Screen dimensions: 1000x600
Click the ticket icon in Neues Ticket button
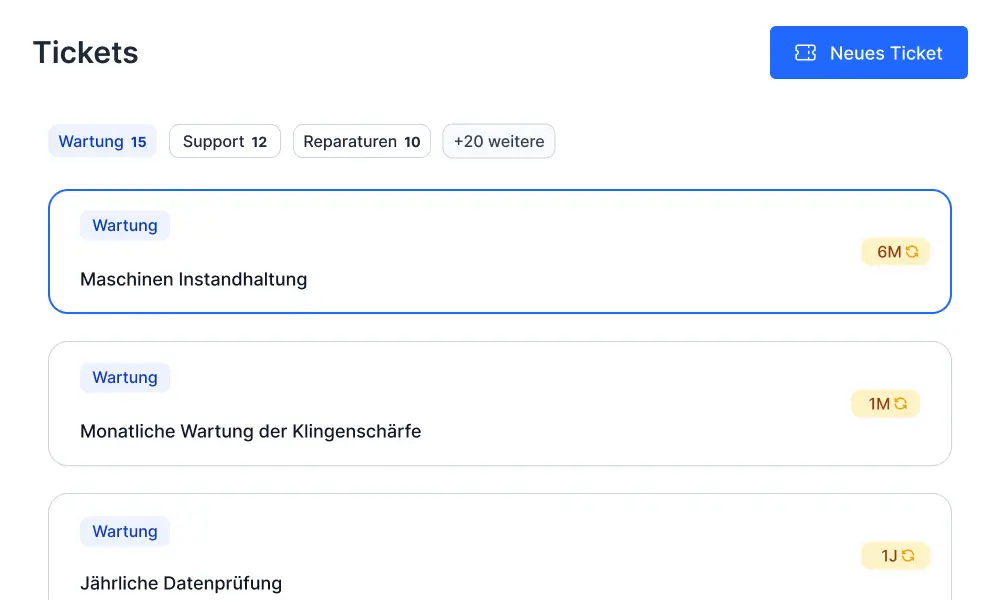point(805,53)
